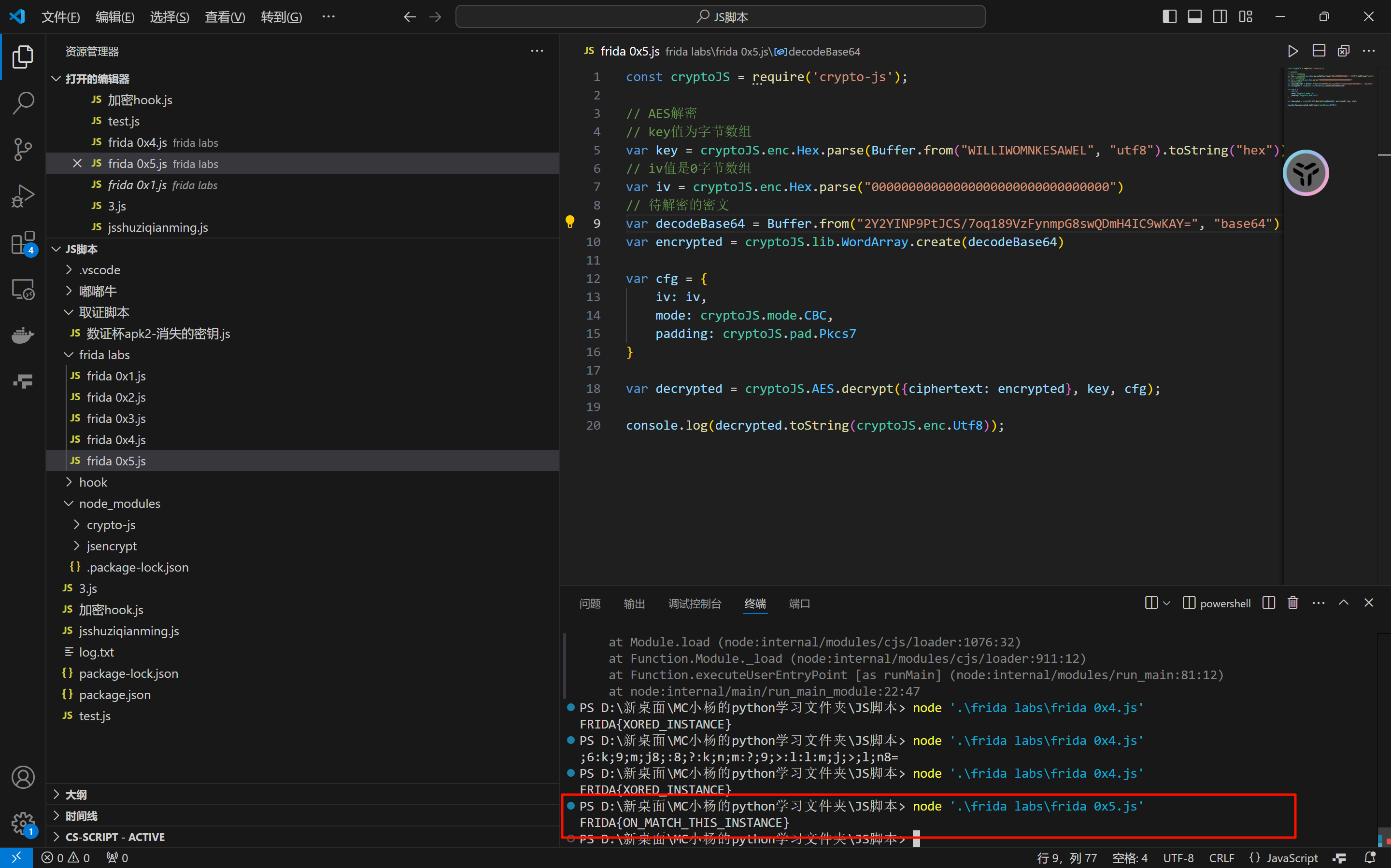
Task: Toggle the primary side bar layout button
Action: pos(1169,16)
